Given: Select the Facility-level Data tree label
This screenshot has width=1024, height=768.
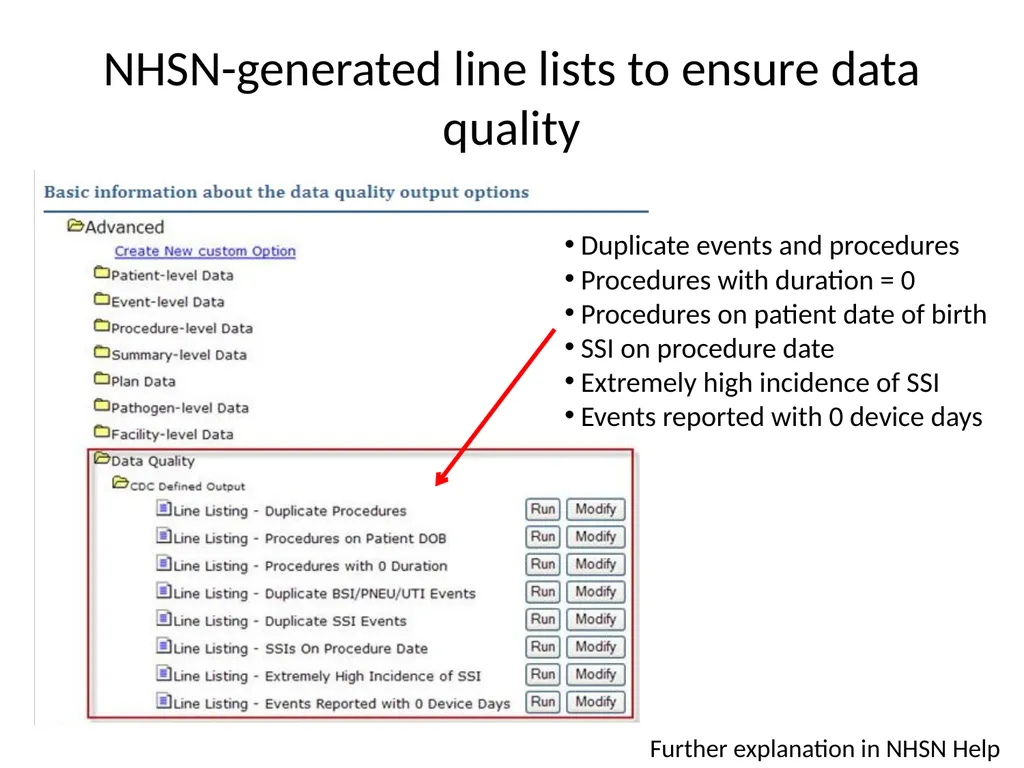Looking at the screenshot, I should coord(172,434).
